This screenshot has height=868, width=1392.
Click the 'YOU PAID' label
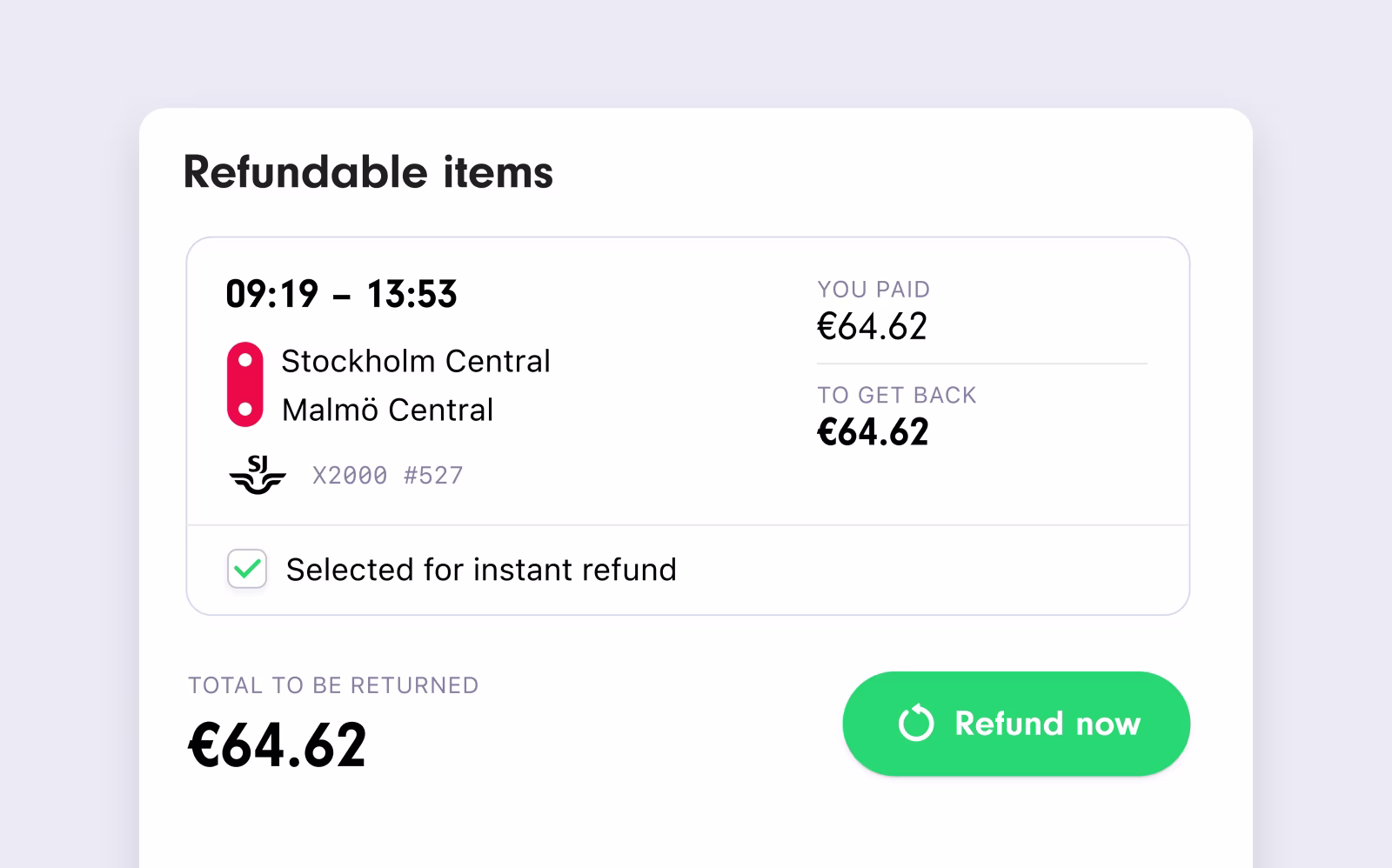coord(873,289)
